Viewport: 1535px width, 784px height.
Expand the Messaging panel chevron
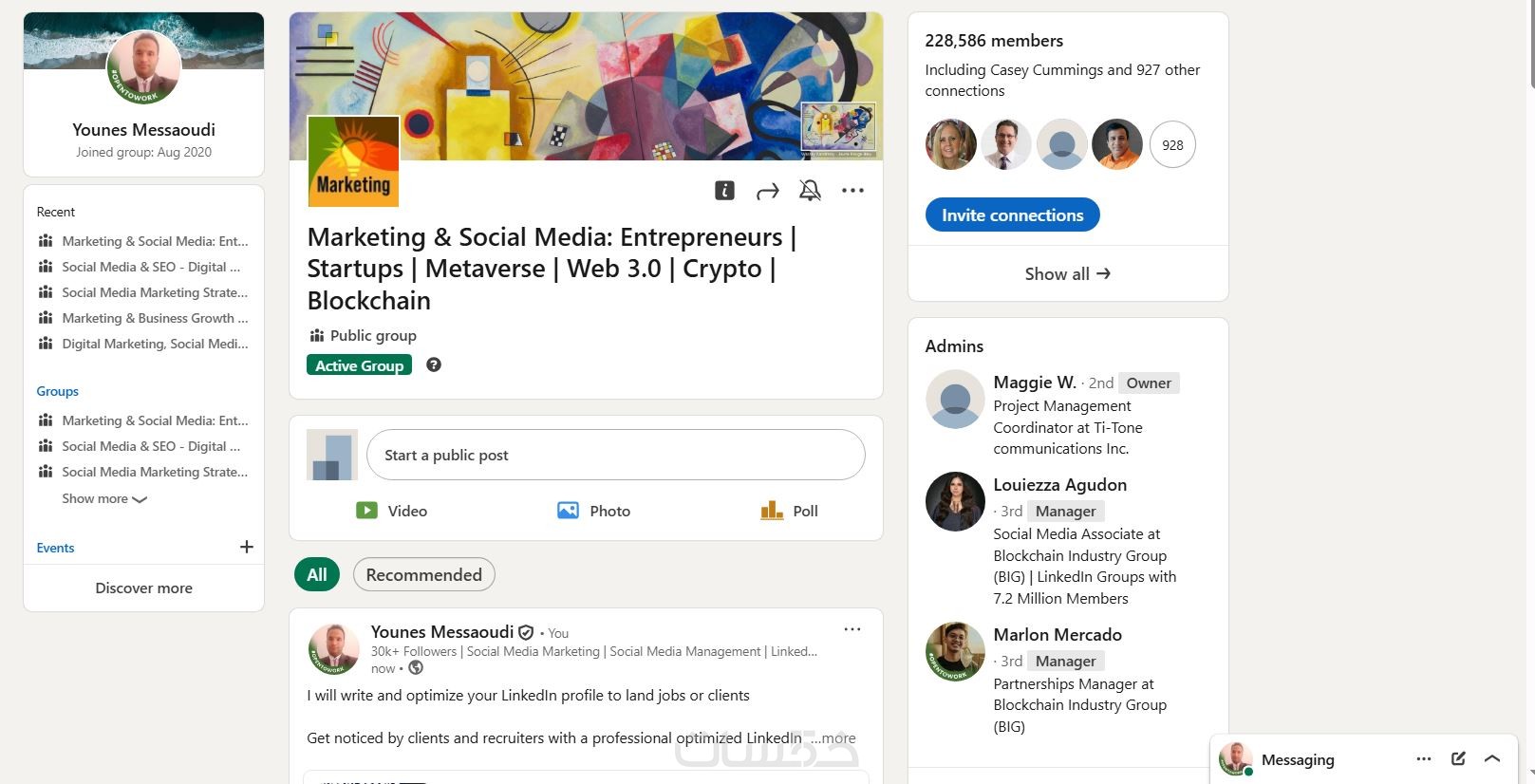pos(1492,758)
